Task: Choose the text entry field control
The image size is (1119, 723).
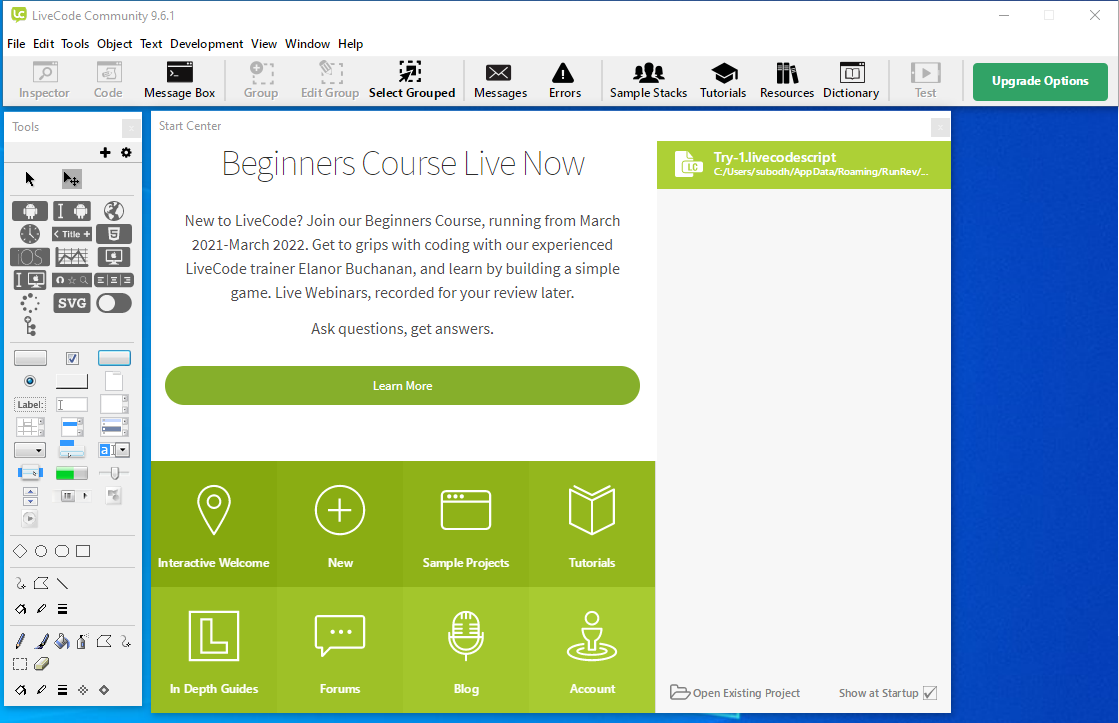Action: click(x=72, y=405)
